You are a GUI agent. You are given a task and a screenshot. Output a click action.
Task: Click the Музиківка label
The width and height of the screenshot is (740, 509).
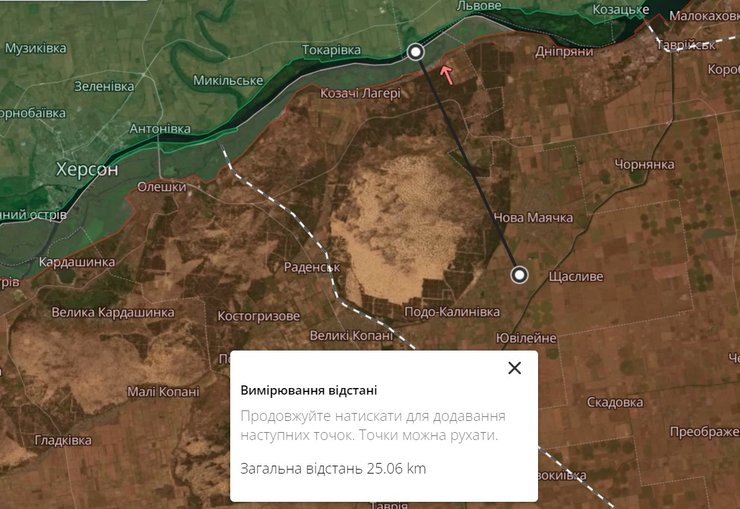35,48
